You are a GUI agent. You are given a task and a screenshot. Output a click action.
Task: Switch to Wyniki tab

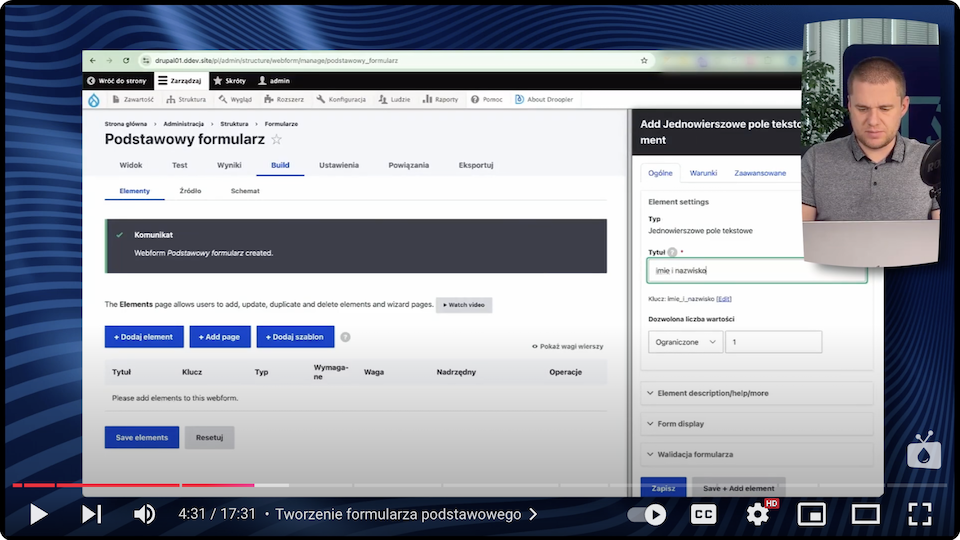coord(229,165)
